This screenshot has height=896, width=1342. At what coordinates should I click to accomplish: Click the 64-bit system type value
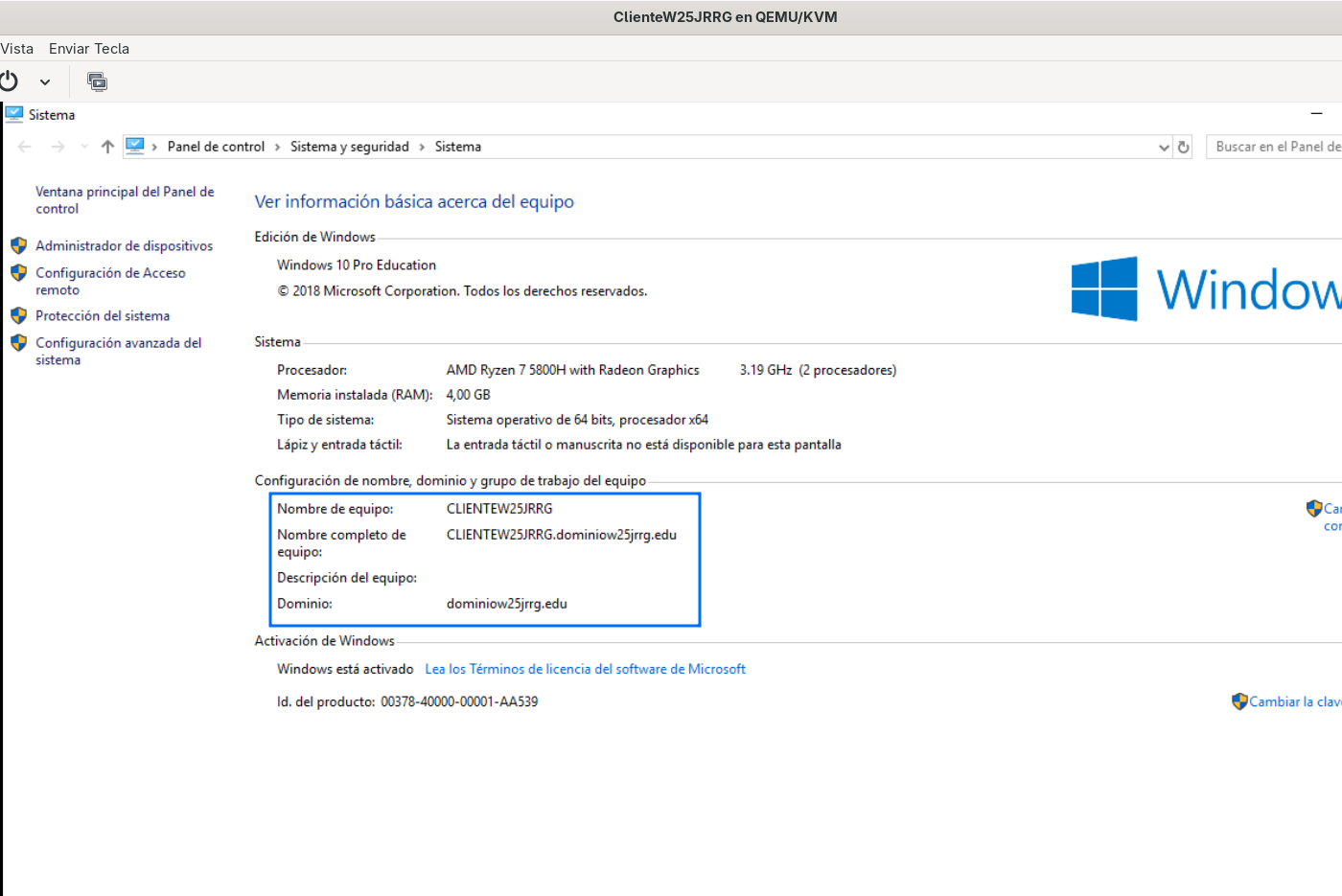(577, 420)
